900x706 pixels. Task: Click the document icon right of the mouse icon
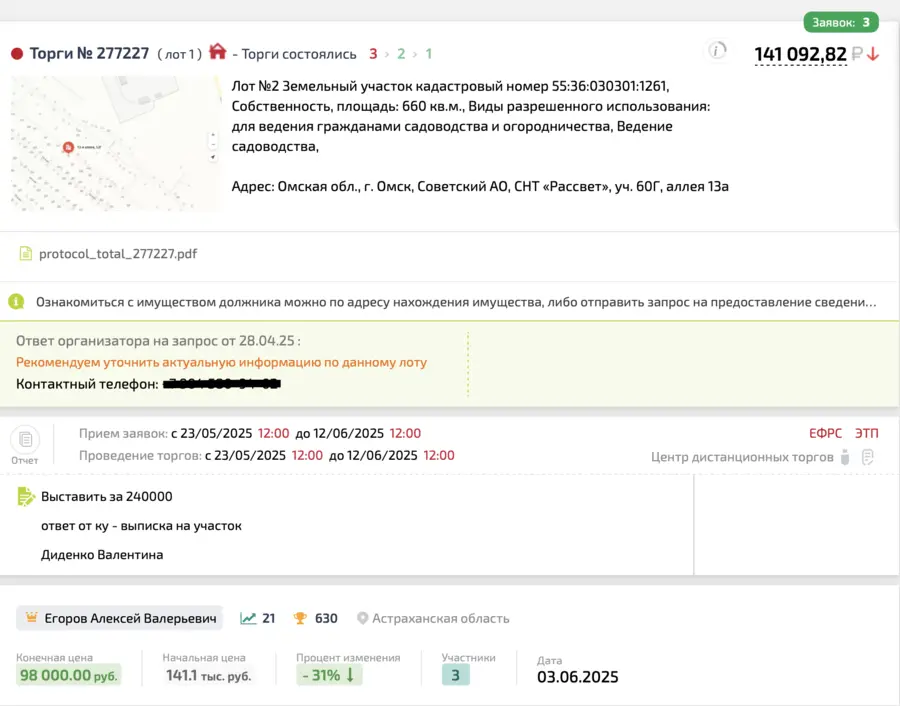[868, 457]
